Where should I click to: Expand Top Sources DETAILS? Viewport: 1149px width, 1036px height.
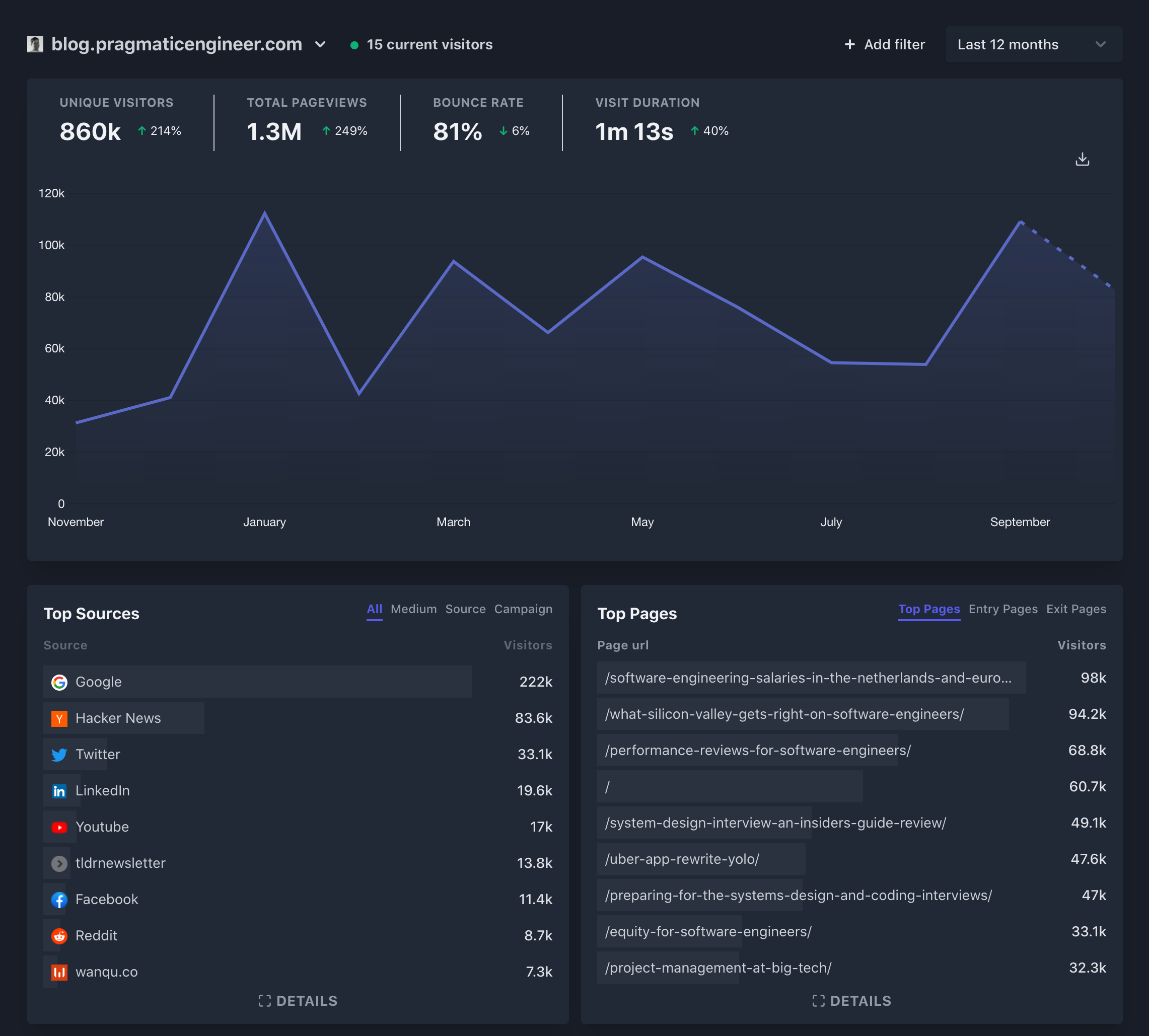[298, 1001]
